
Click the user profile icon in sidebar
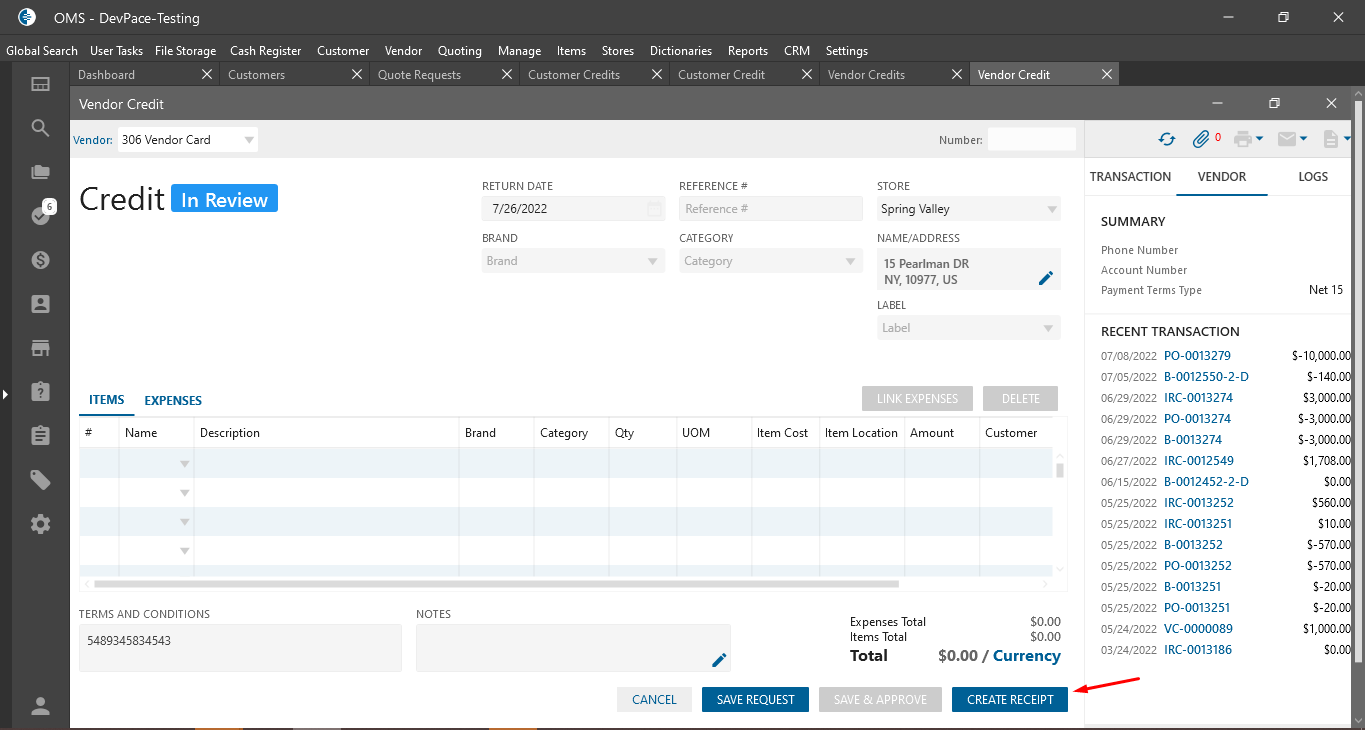tap(40, 706)
